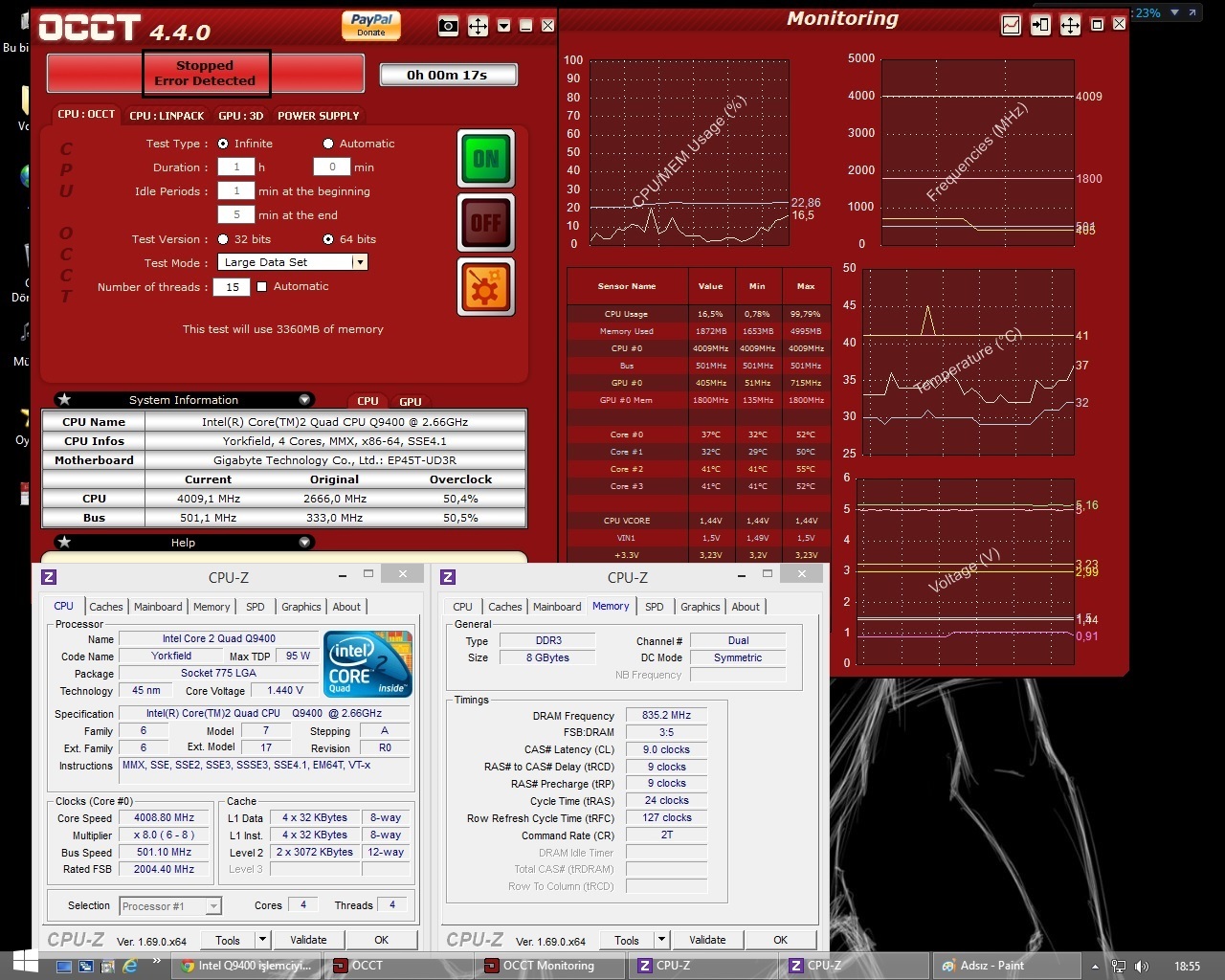
Task: Click the OCCT screenshot camera icon
Action: coord(448,26)
